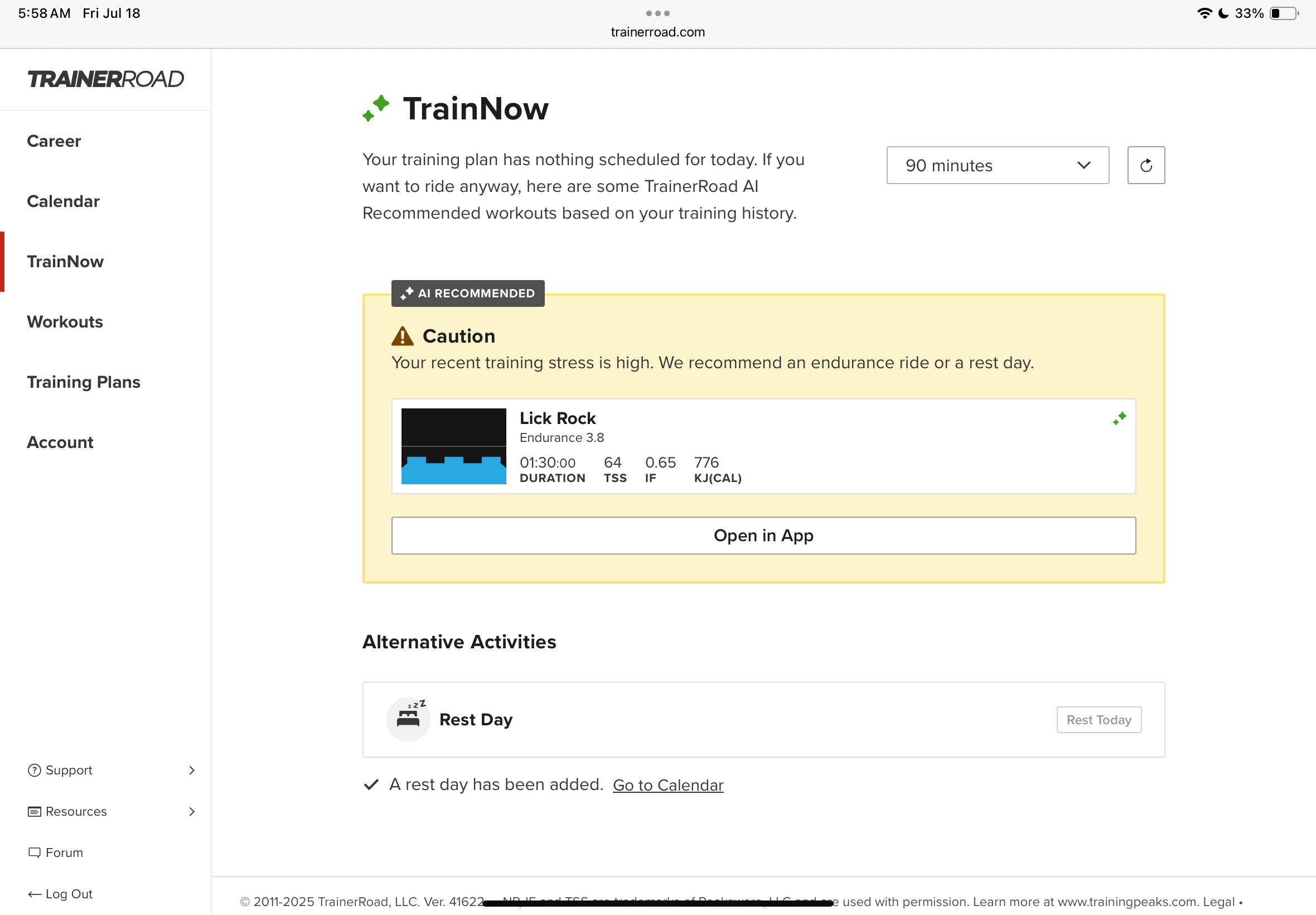The height and width of the screenshot is (915, 1316).
Task: Click the Rest Day bed icon
Action: click(408, 719)
